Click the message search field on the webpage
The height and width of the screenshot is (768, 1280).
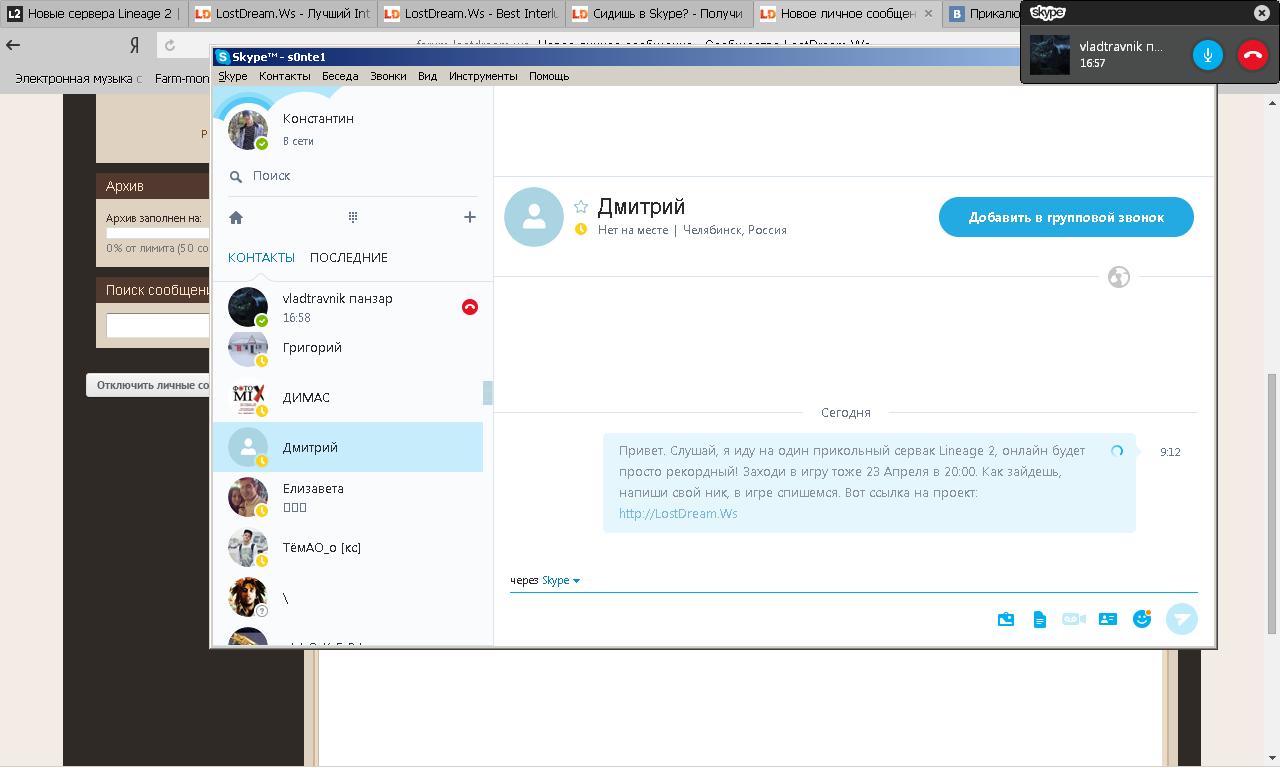(x=158, y=326)
